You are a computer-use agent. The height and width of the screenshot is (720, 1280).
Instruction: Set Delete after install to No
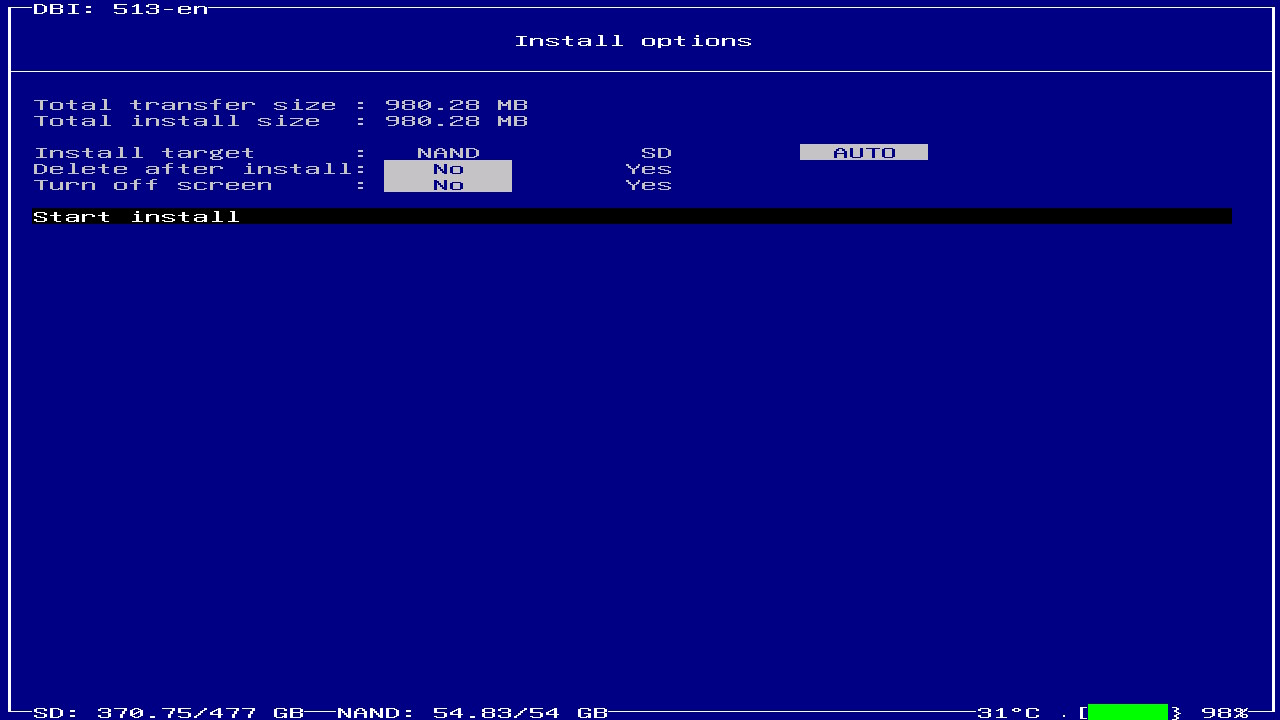pyautogui.click(x=448, y=169)
